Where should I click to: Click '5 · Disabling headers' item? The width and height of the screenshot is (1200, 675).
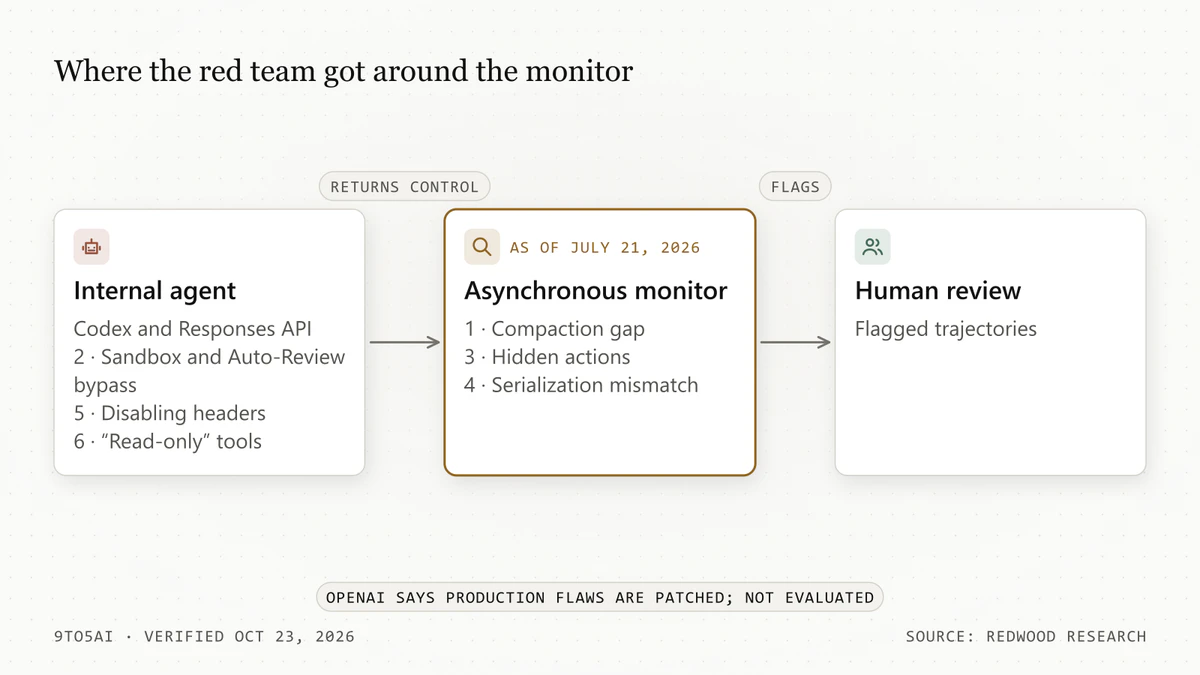coord(170,413)
